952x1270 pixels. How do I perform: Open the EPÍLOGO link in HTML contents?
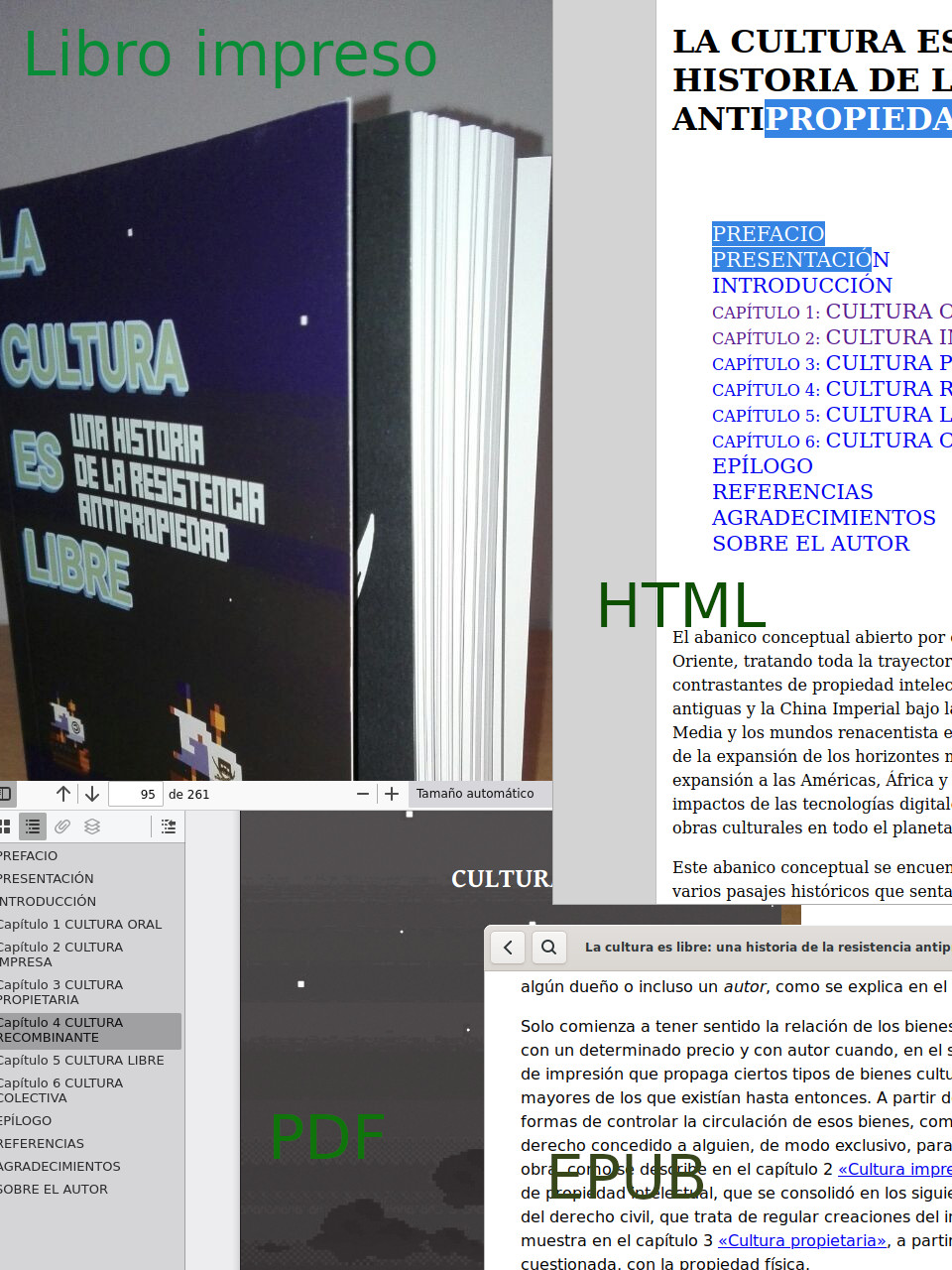pyautogui.click(x=762, y=466)
